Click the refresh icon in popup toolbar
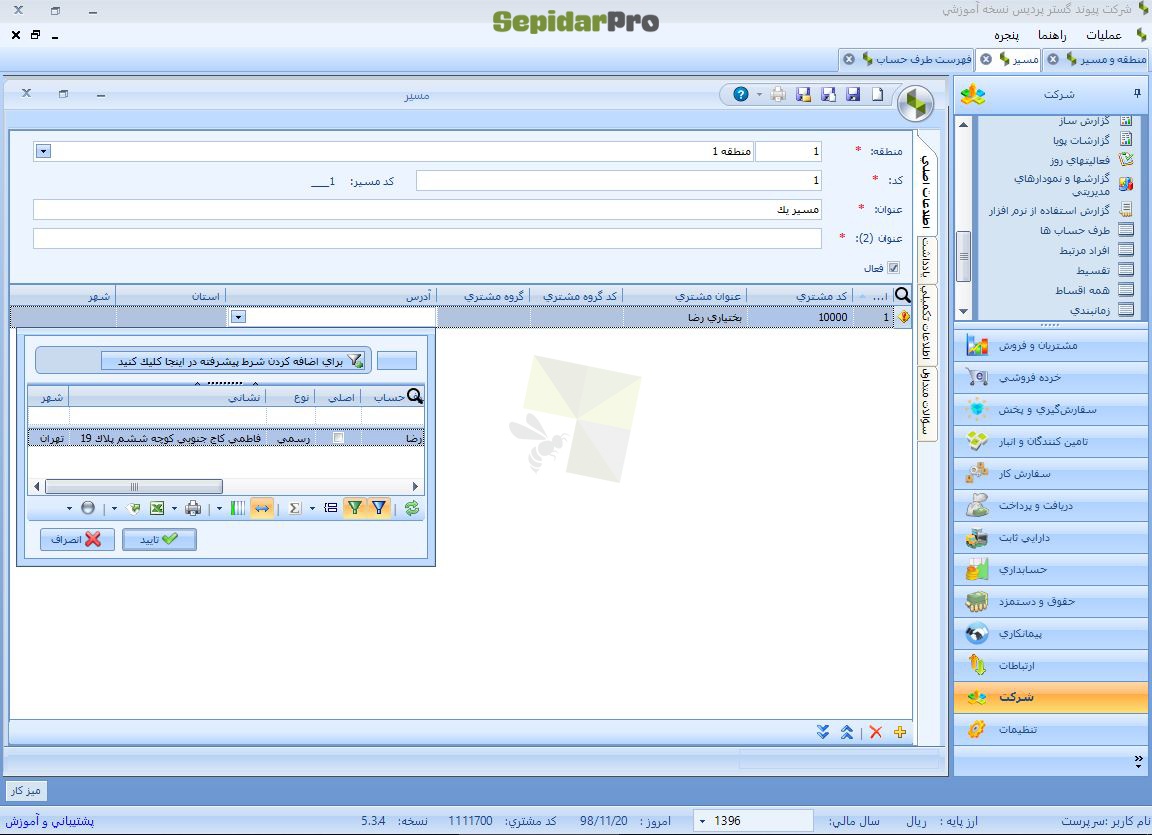This screenshot has width=1152, height=835. point(412,507)
